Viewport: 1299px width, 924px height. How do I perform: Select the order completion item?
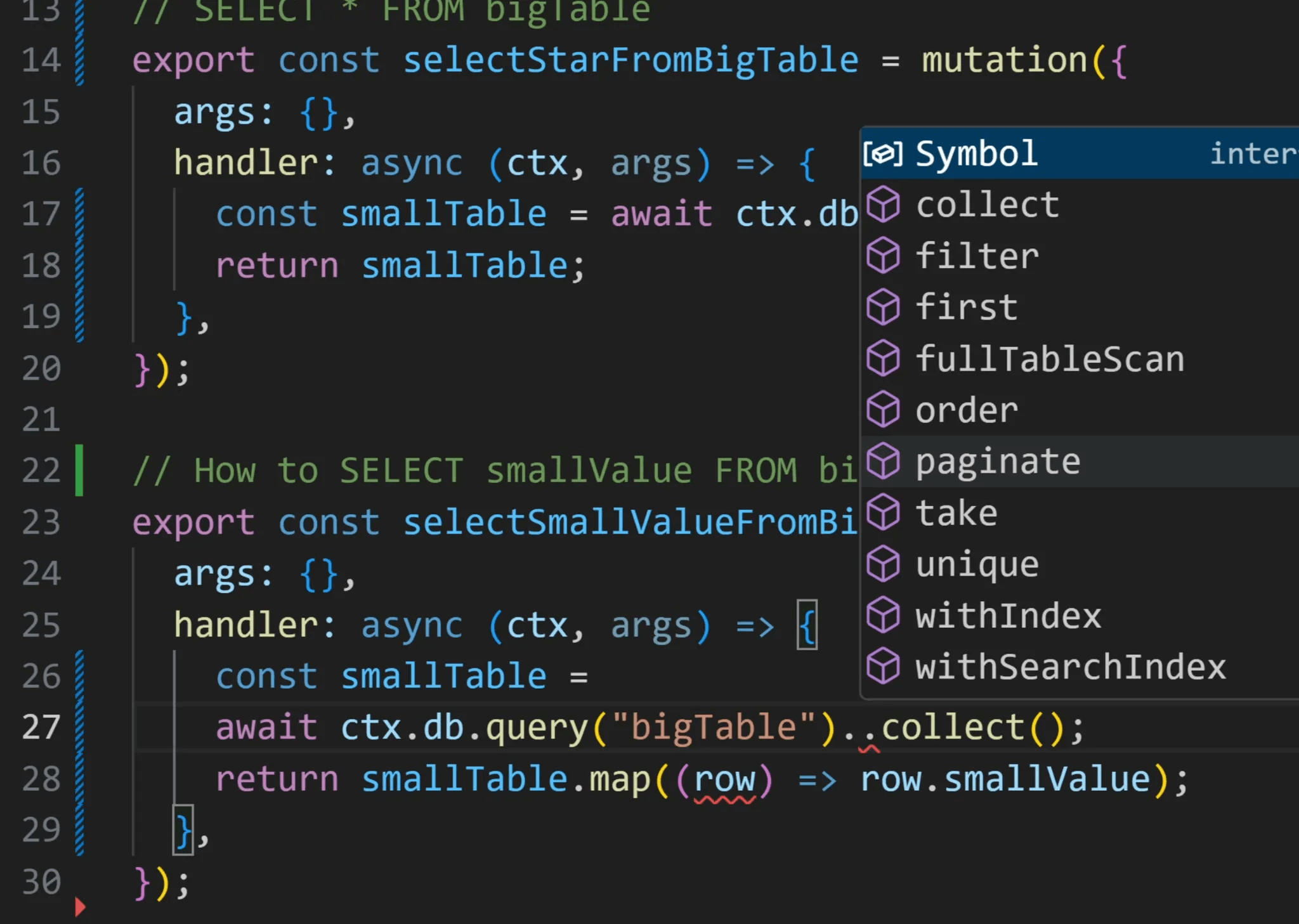pos(967,410)
